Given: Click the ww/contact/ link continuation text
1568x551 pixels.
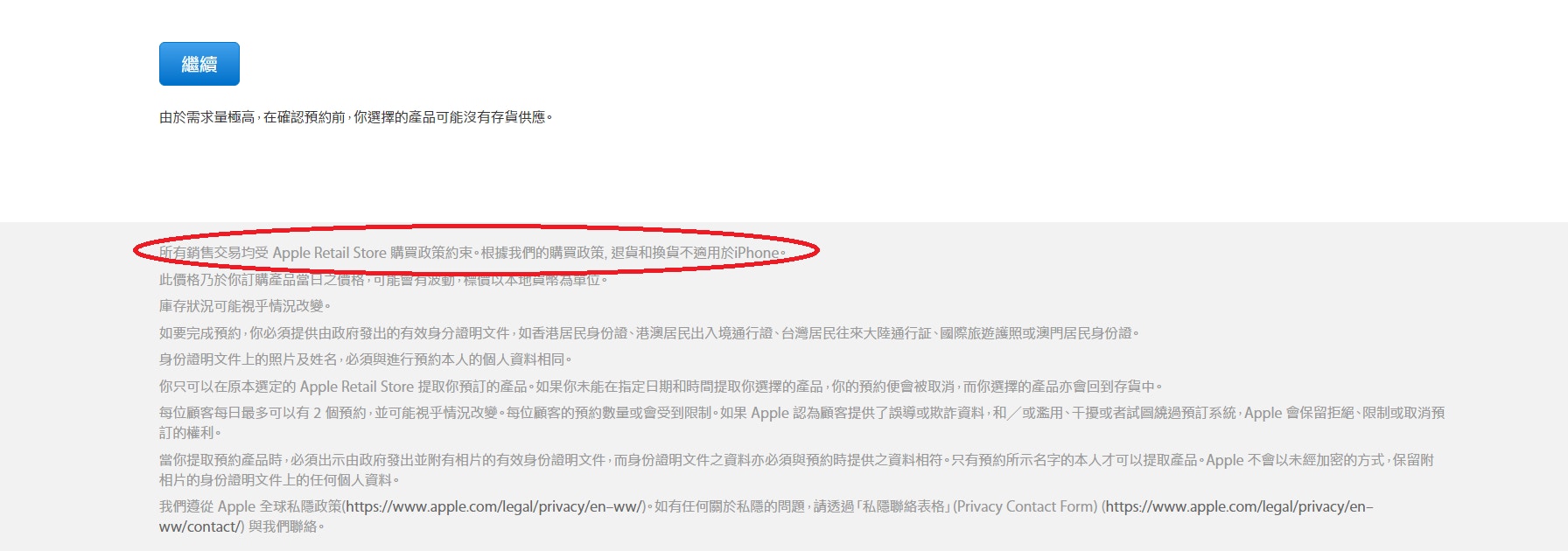Looking at the screenshot, I should tap(202, 527).
